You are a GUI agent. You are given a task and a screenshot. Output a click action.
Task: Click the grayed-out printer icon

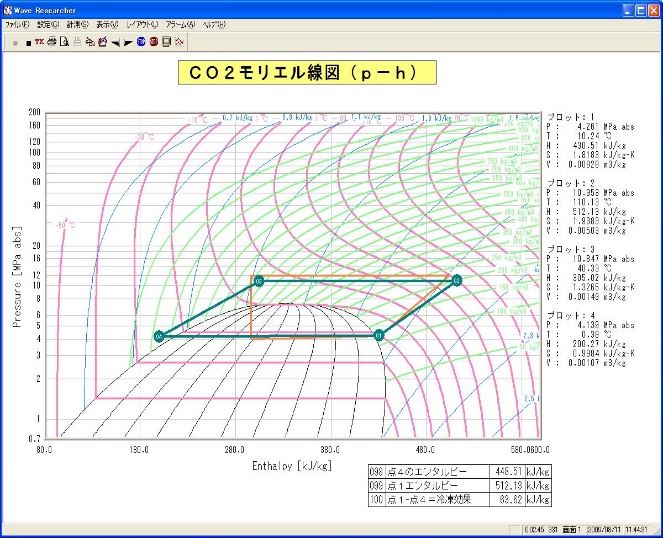tap(77, 41)
